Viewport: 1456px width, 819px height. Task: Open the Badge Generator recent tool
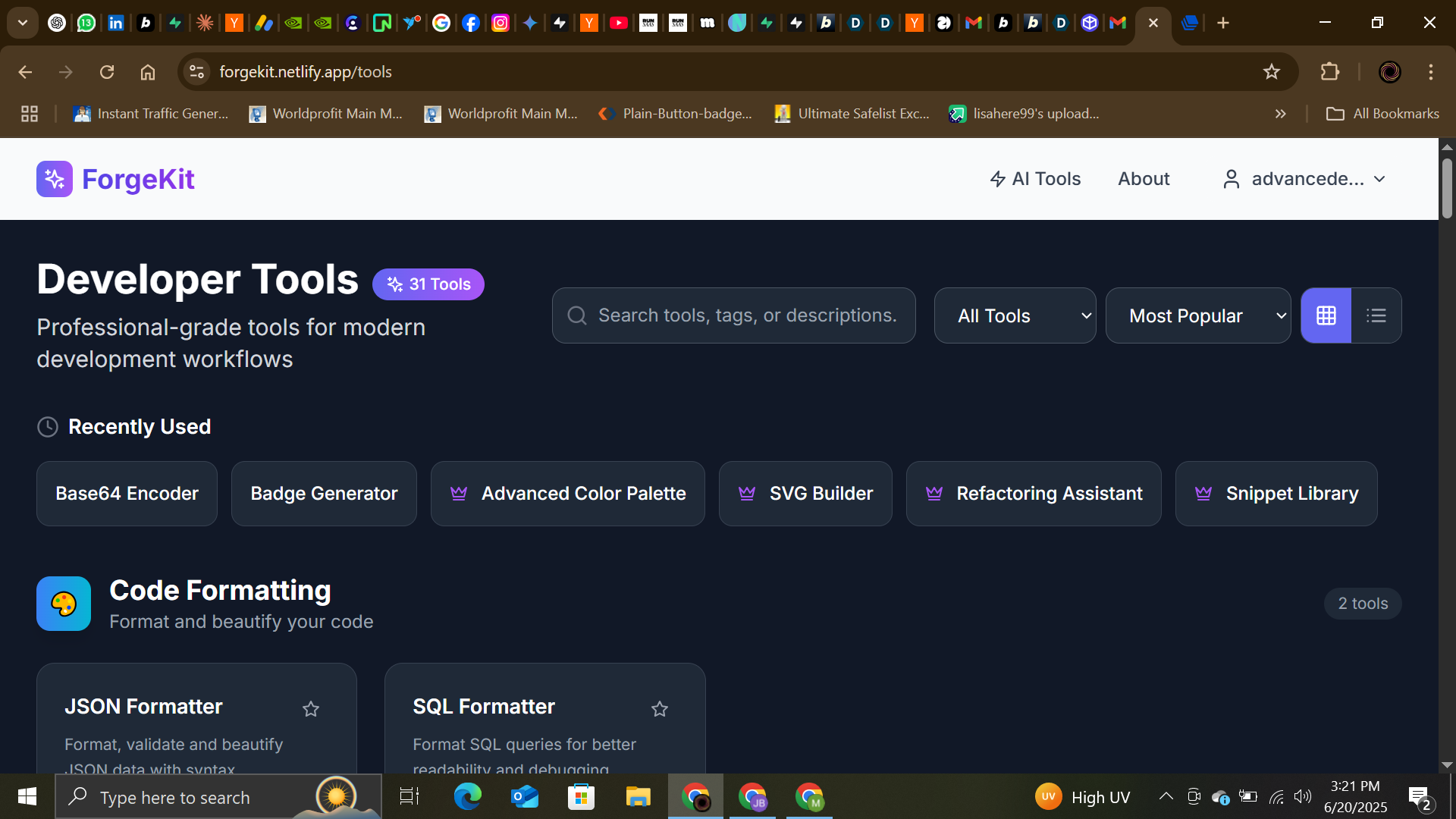click(324, 494)
